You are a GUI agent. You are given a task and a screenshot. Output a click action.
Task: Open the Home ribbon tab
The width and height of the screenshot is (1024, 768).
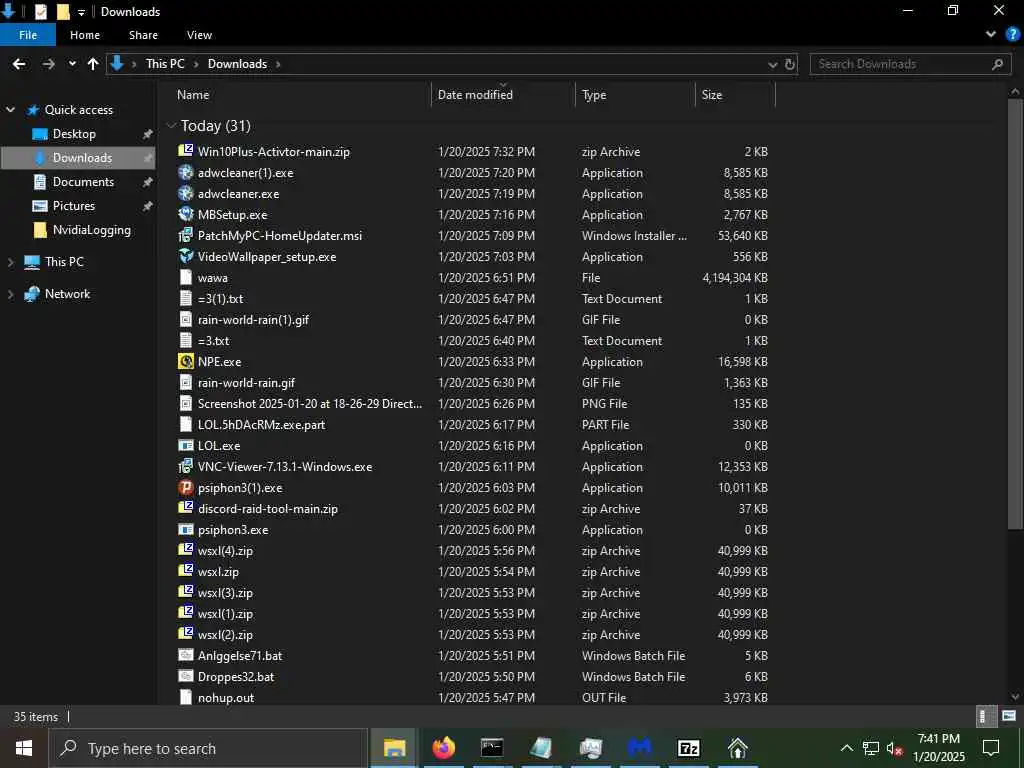click(85, 35)
